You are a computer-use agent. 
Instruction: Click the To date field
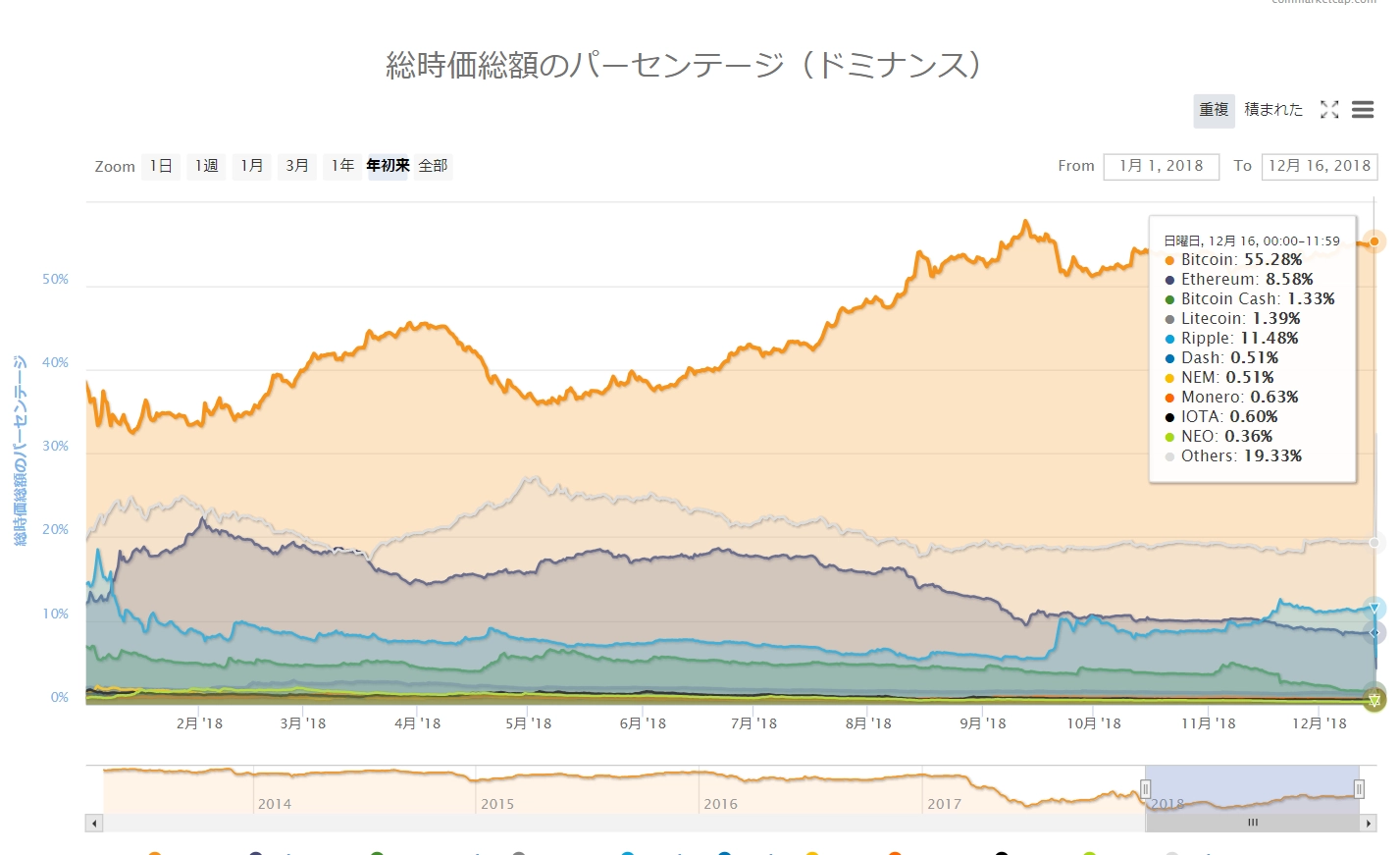1319,166
